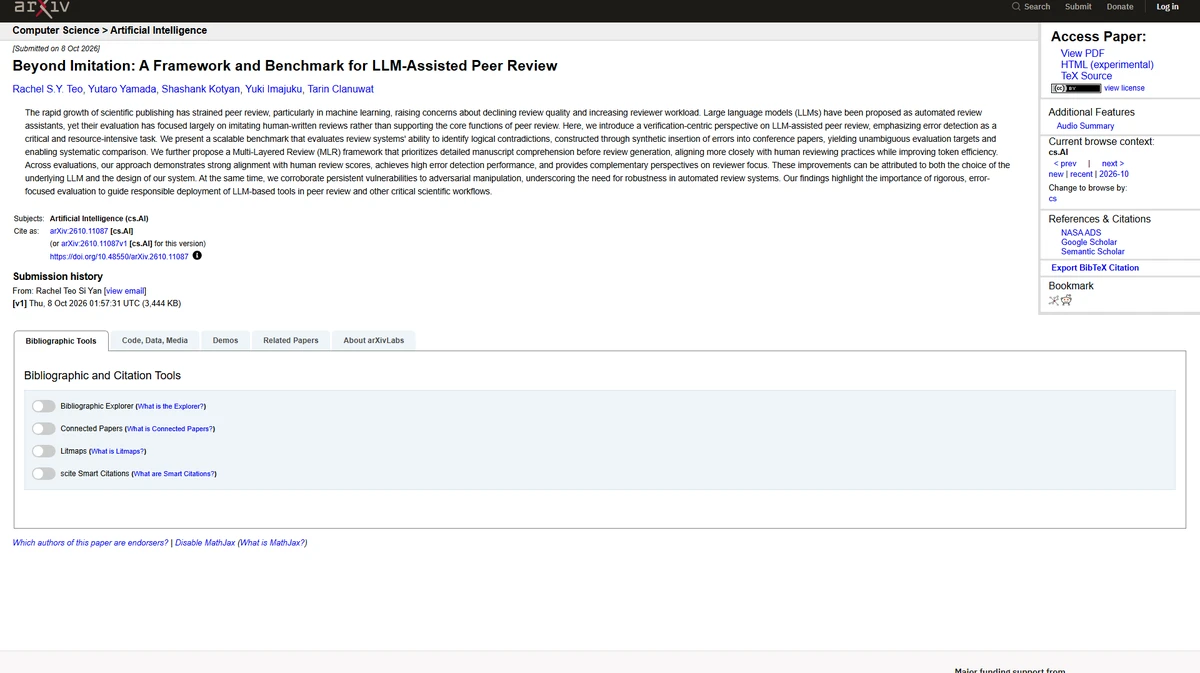The image size is (1200, 673).
Task: Open the Semantic Scholar link
Action: [1093, 251]
